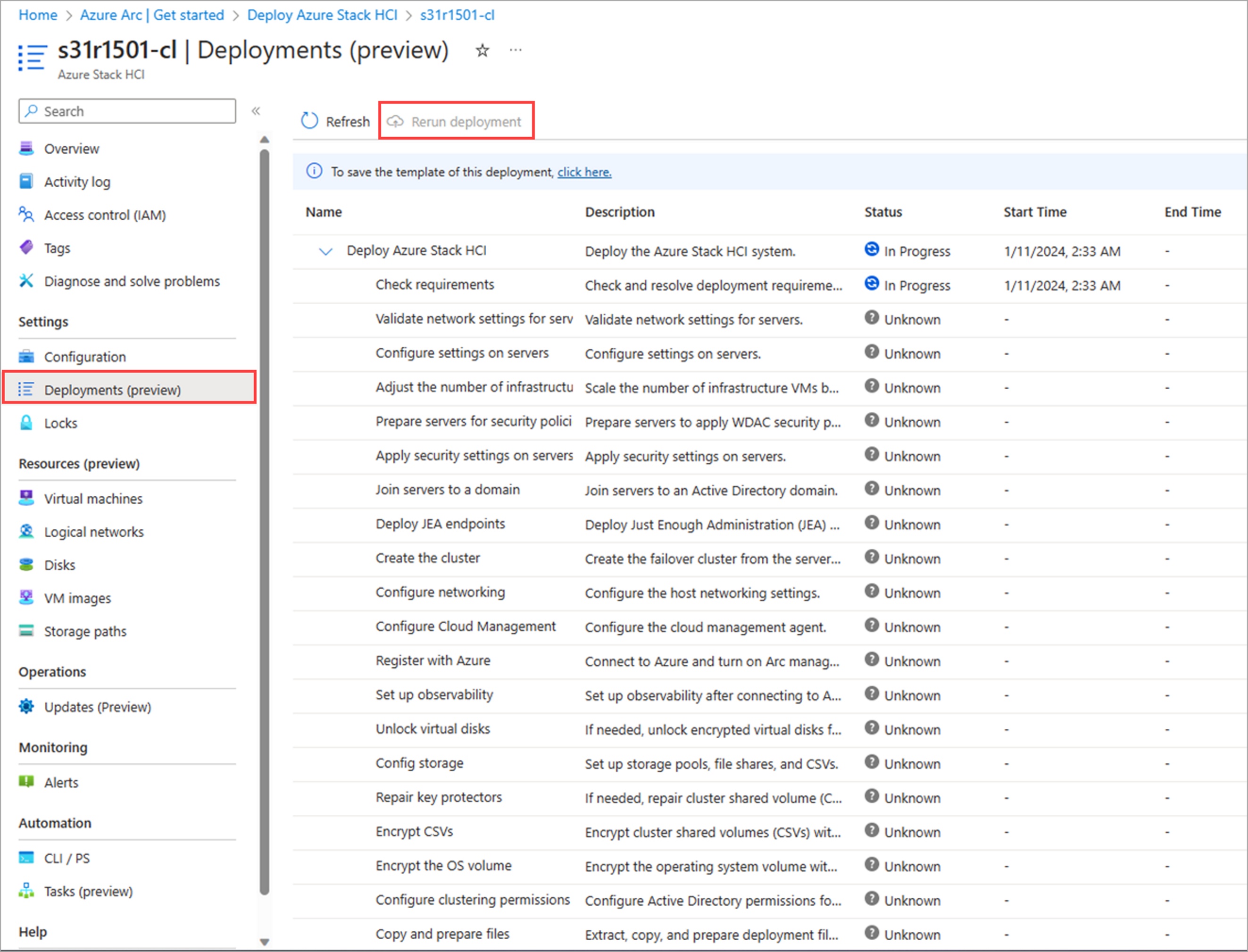
Task: Click the End Time column header
Action: 1192,212
